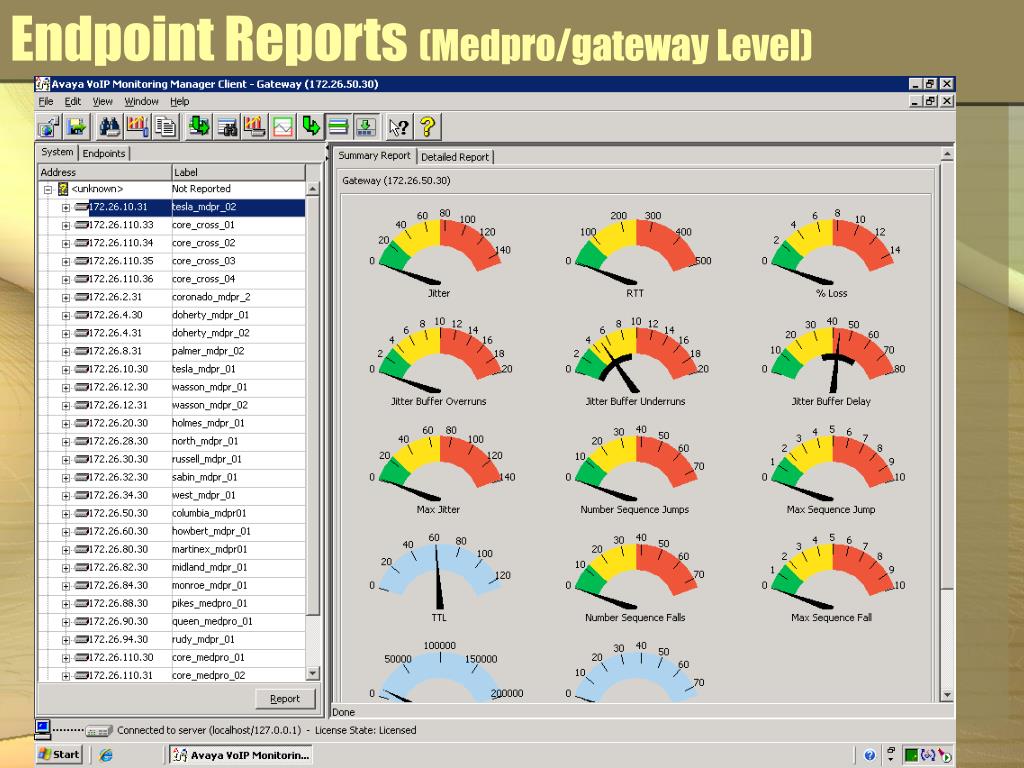Select the 172.26.90.30 queen_medpro_01 row

tap(172, 622)
